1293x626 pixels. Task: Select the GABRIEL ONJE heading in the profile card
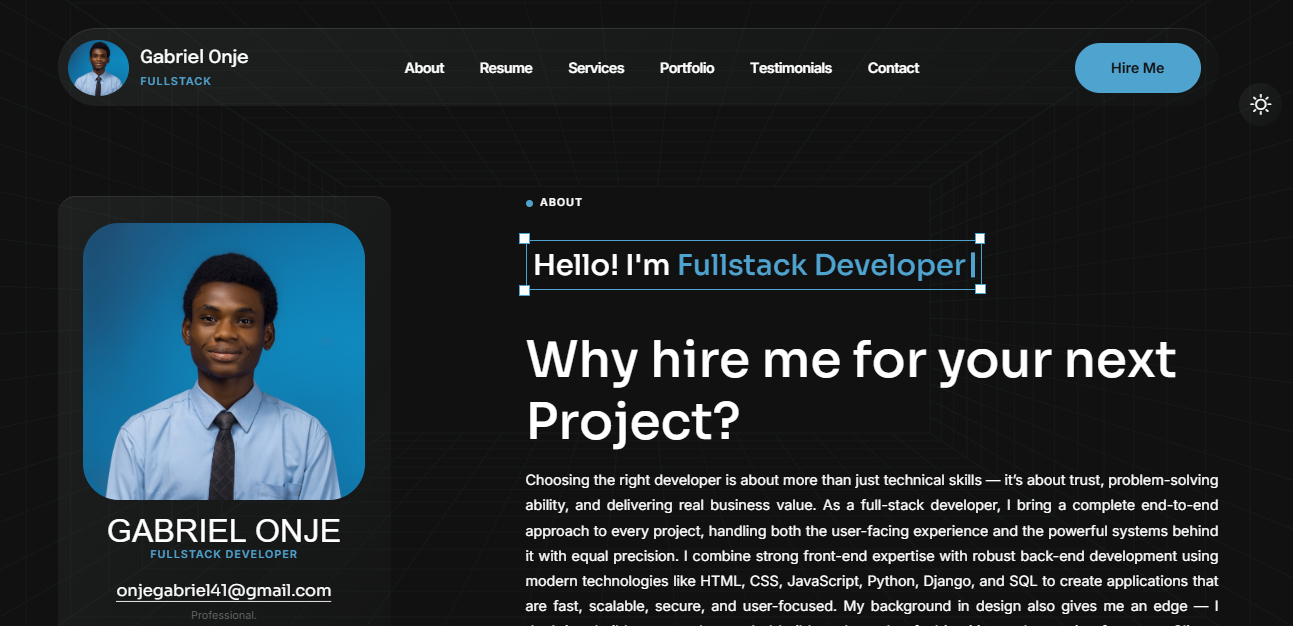(224, 530)
